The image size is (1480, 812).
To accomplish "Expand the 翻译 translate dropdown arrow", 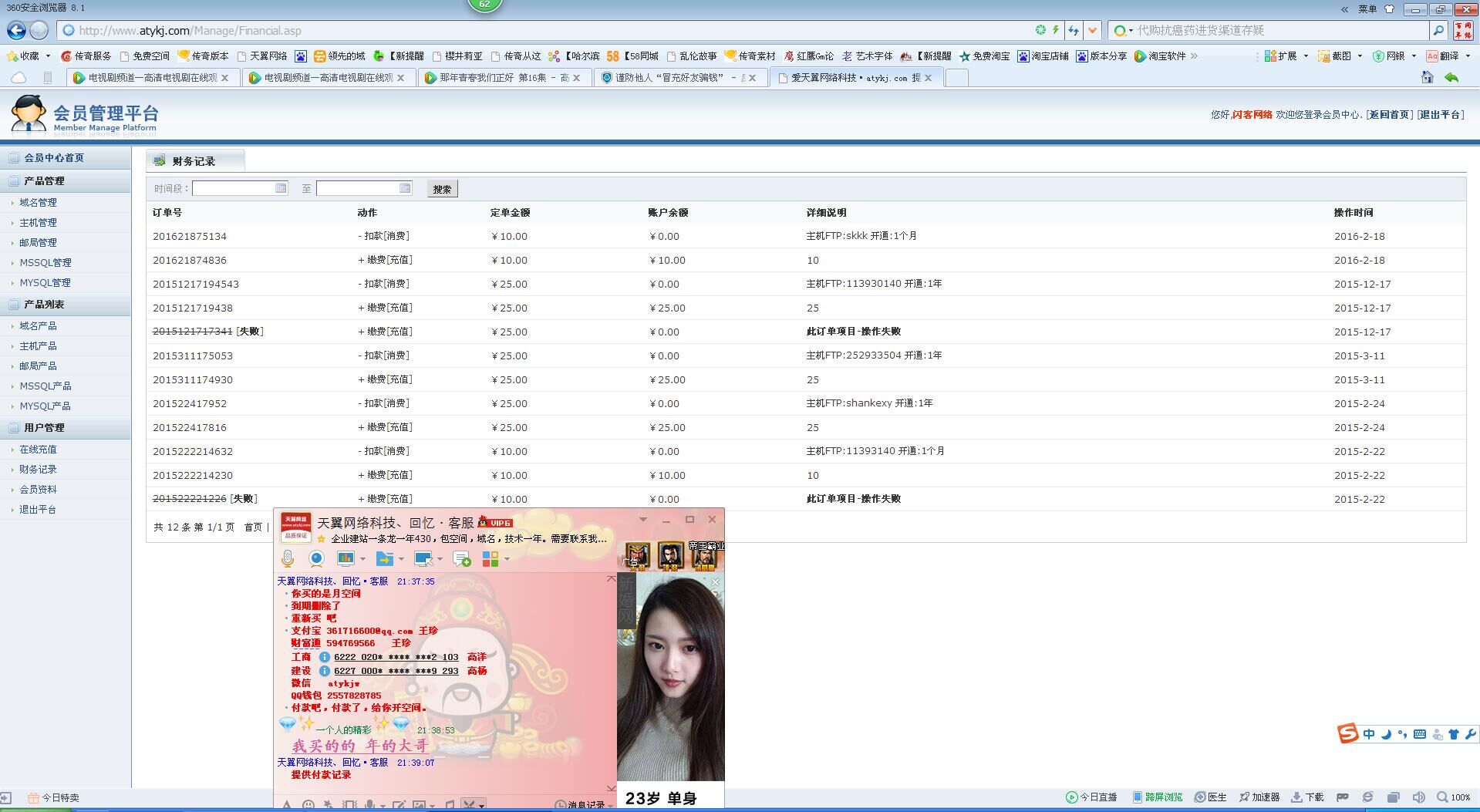I will [x=1468, y=56].
